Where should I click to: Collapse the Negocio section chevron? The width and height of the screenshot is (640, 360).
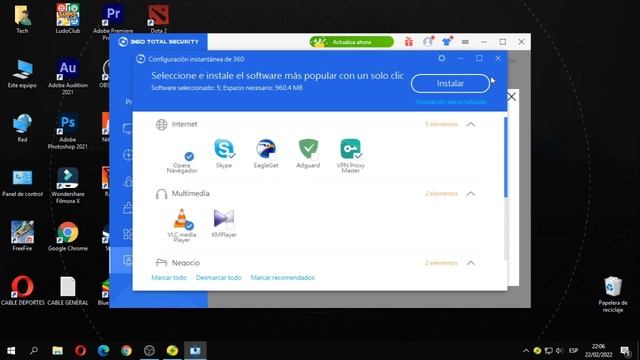point(471,263)
